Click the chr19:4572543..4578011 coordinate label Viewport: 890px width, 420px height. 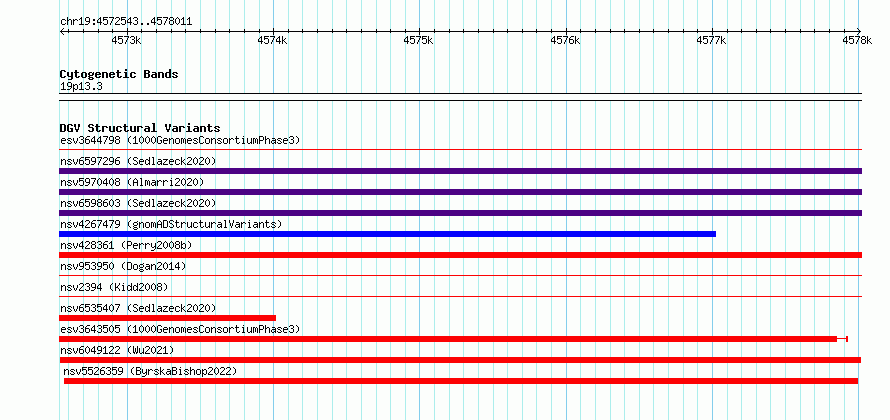126,22
